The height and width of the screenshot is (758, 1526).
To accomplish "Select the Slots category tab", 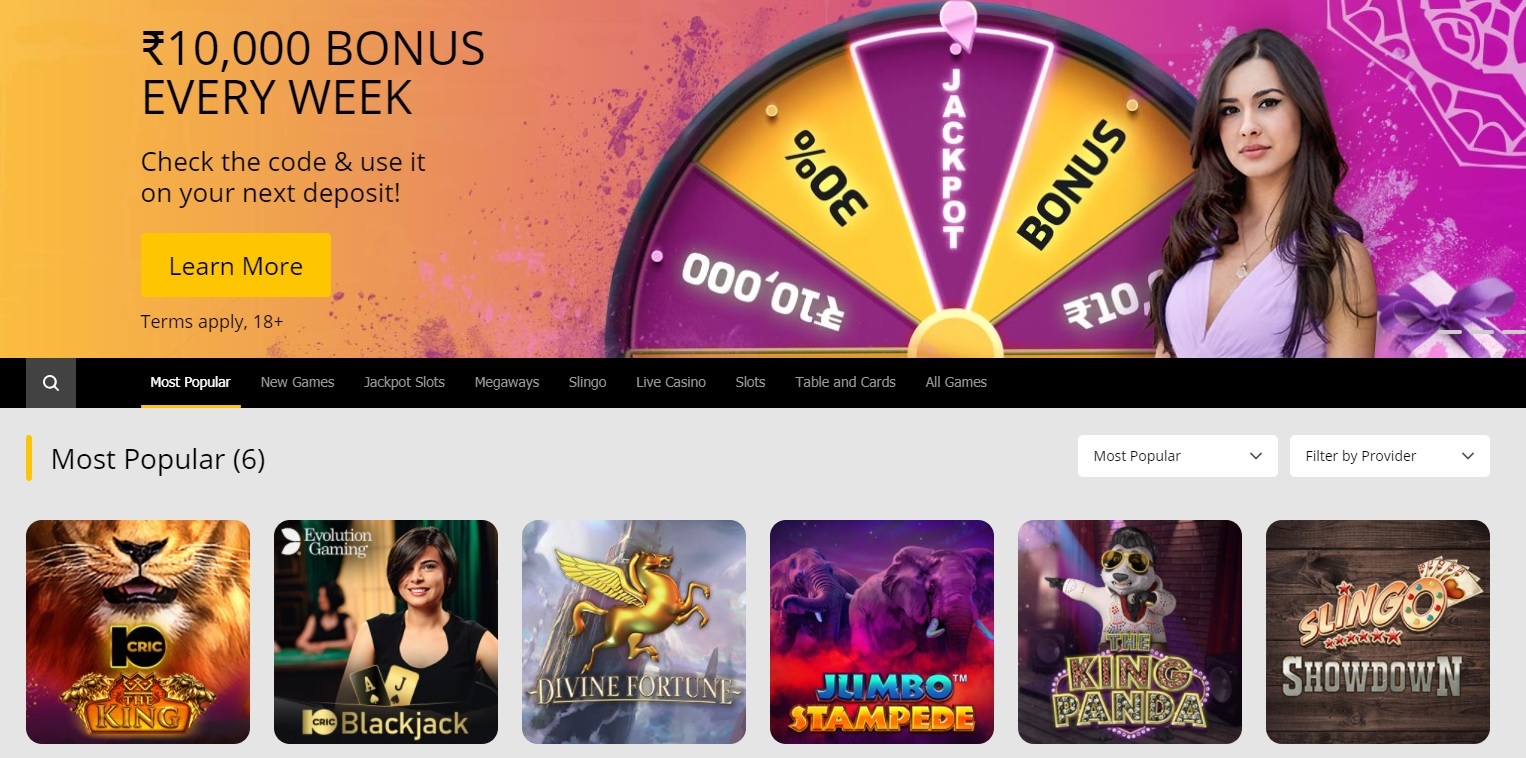I will (750, 382).
